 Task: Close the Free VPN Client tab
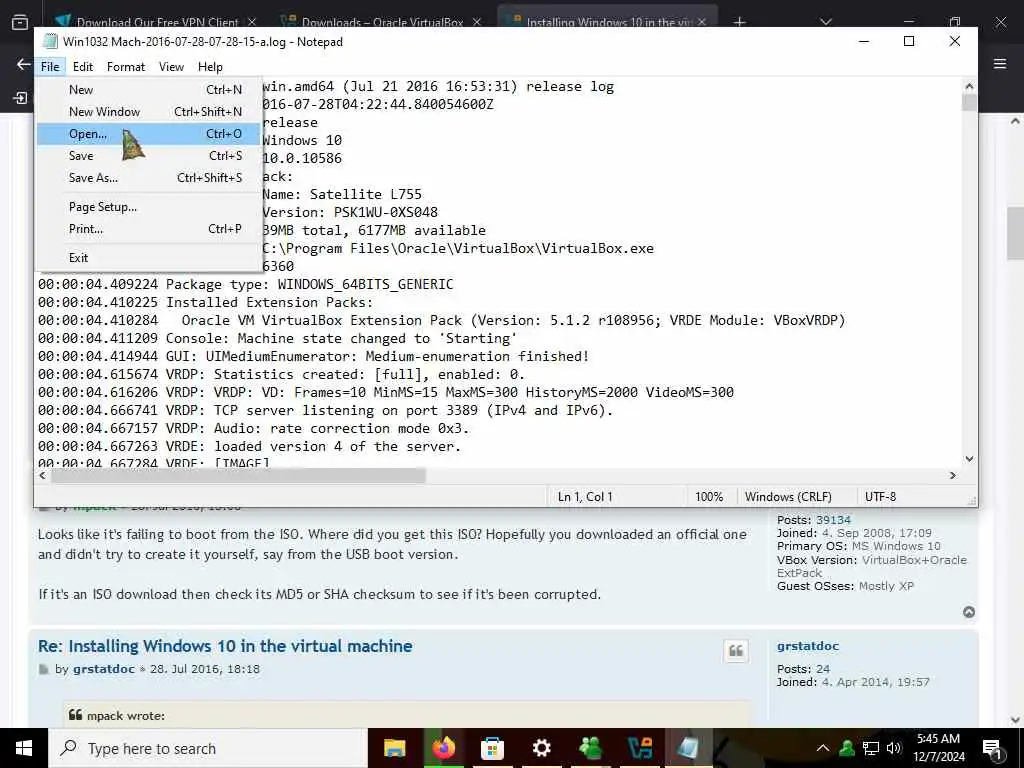tap(252, 22)
